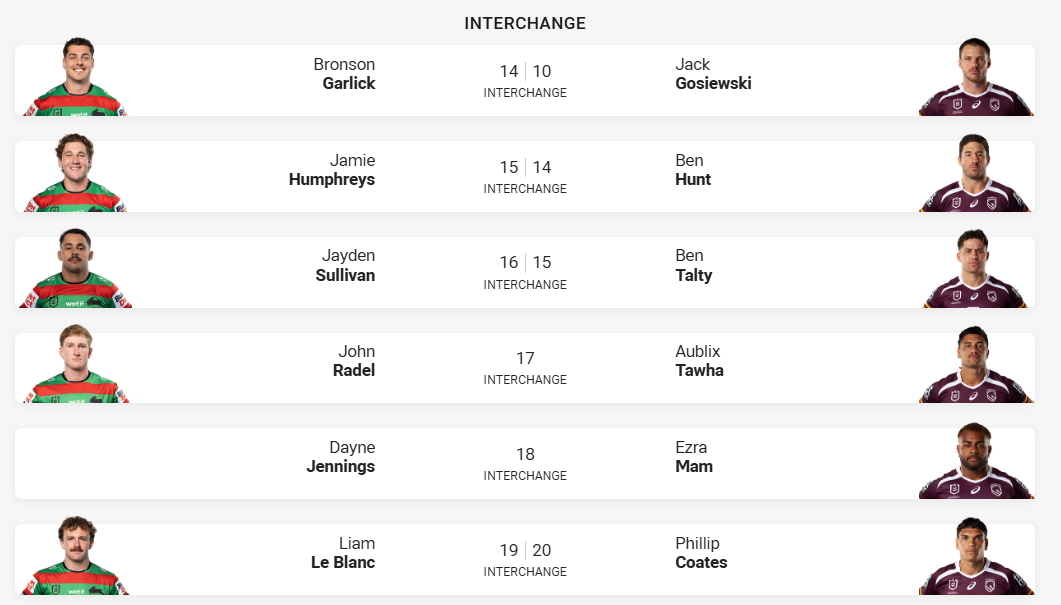Open Aublix Tawha's player photo
The height and width of the screenshot is (605, 1061).
[x=976, y=364]
